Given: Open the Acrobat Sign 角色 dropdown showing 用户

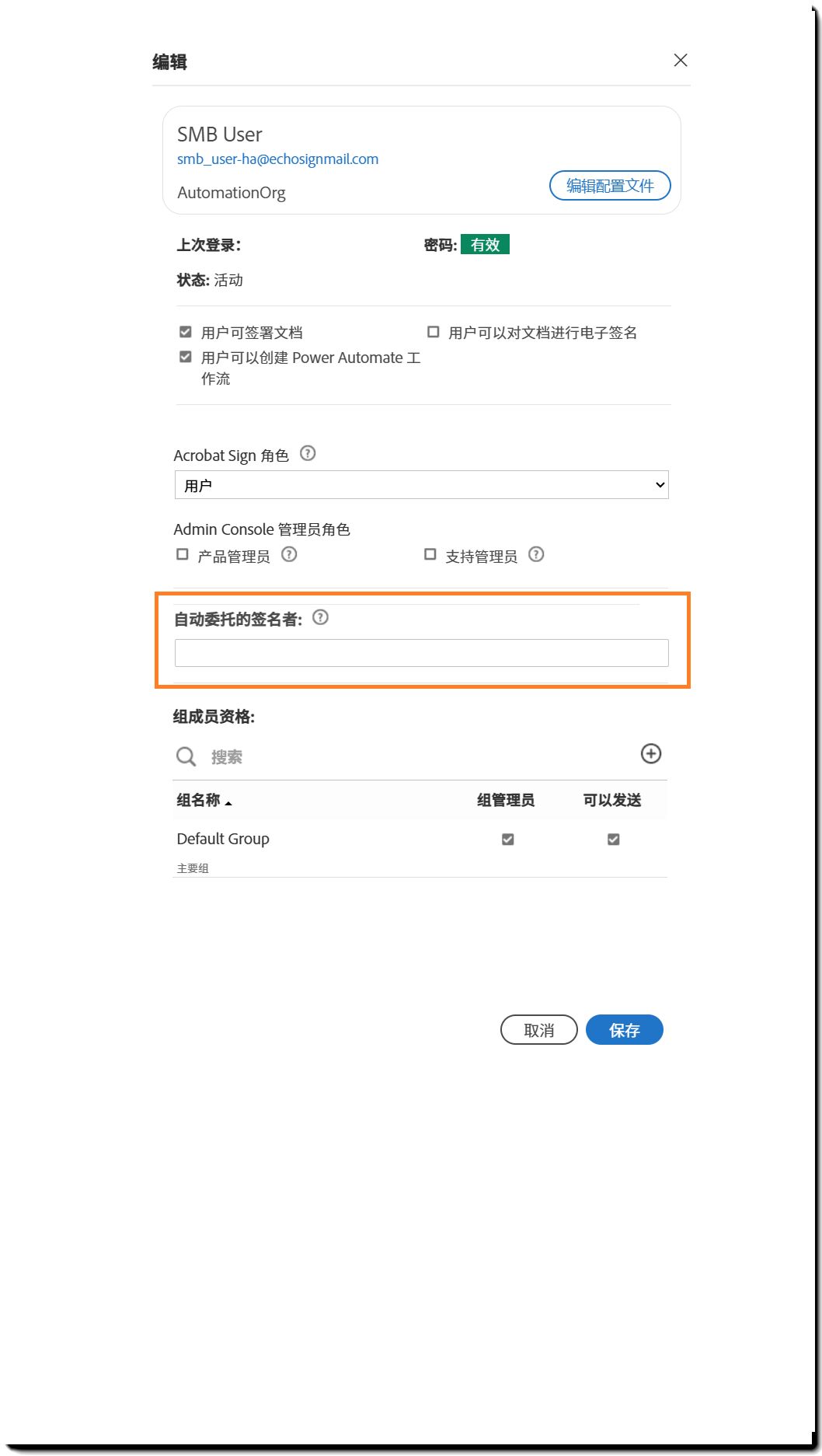Looking at the screenshot, I should (x=421, y=485).
